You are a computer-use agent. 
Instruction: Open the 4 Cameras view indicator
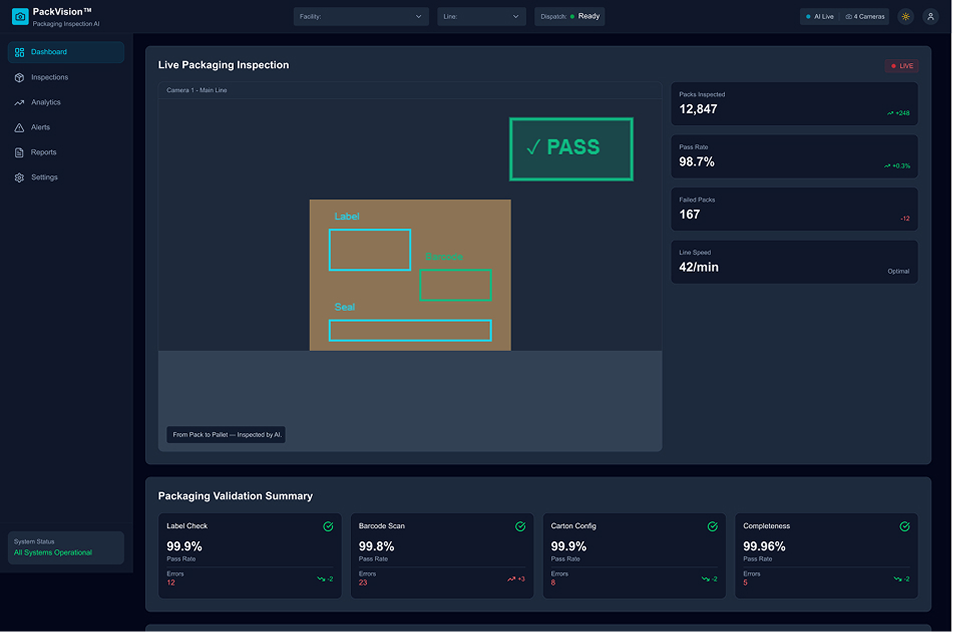pyautogui.click(x=863, y=16)
